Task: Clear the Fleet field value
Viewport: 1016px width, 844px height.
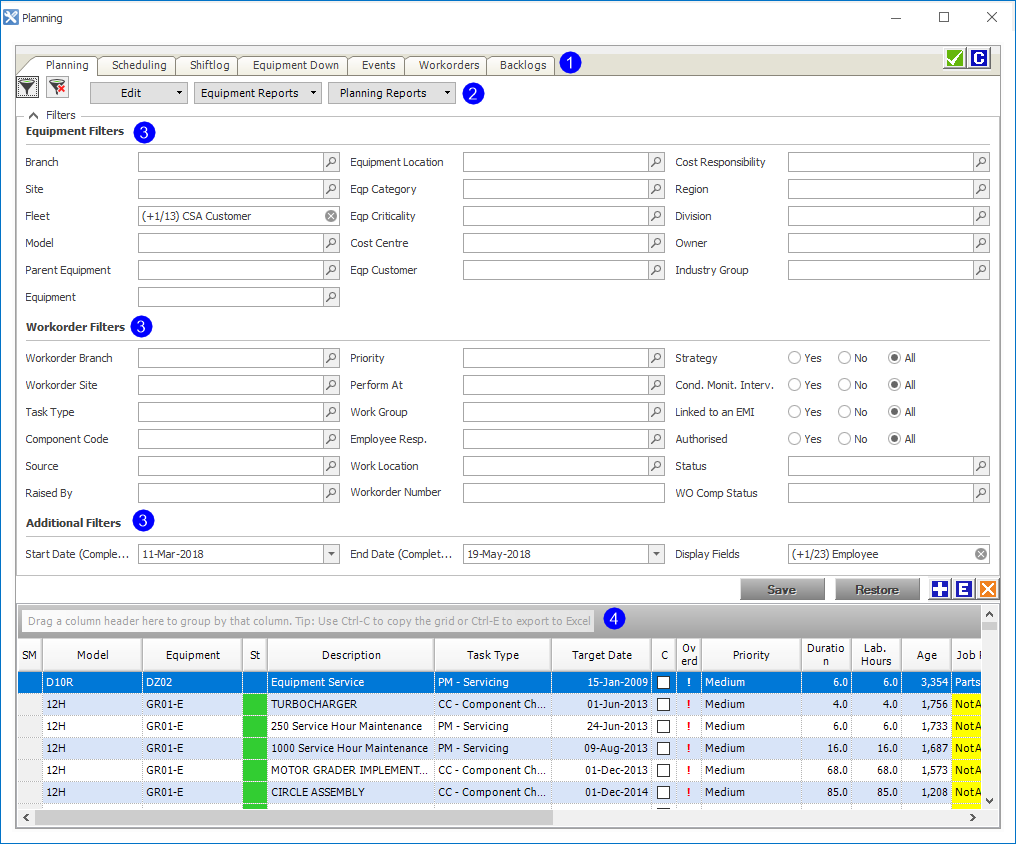Action: (x=331, y=216)
